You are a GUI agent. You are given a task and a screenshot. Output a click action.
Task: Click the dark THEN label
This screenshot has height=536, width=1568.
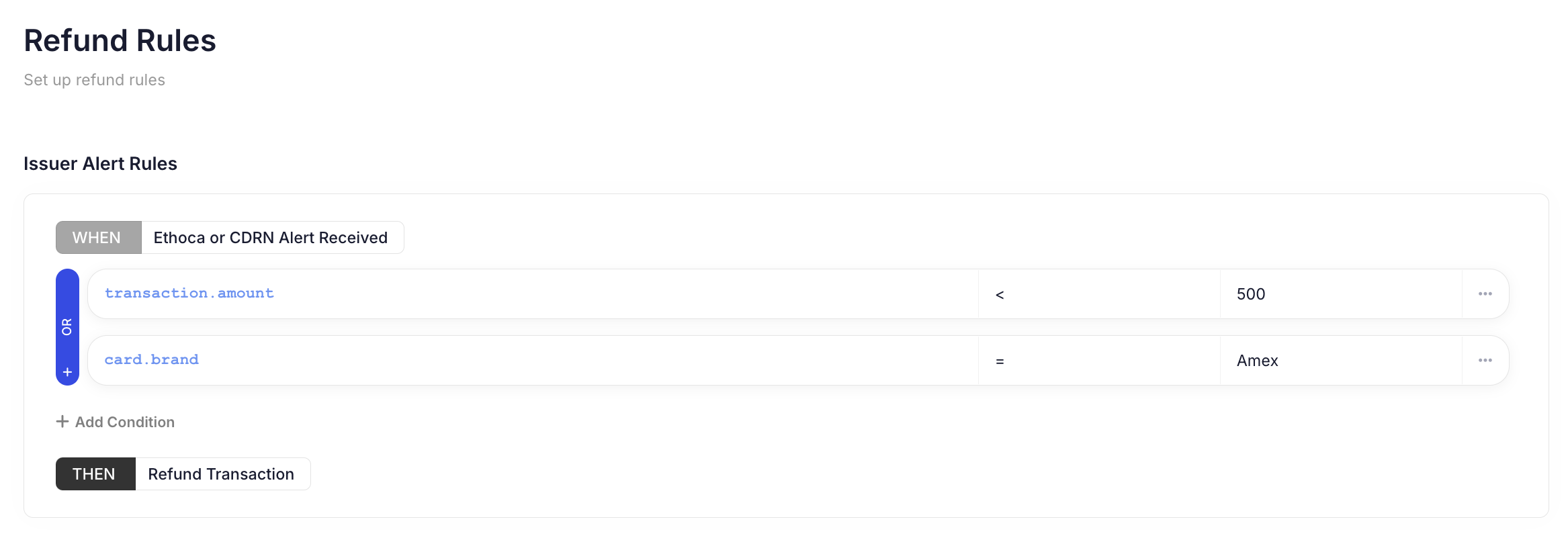[x=95, y=474]
